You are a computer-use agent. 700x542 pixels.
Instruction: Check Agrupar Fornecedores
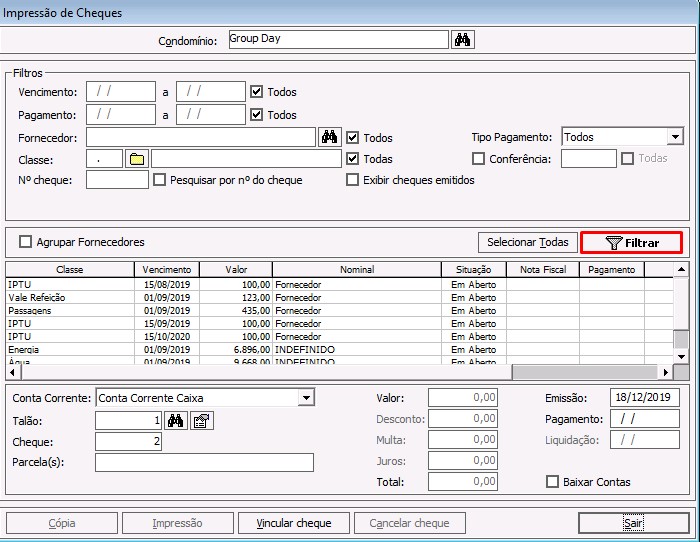[x=25, y=242]
